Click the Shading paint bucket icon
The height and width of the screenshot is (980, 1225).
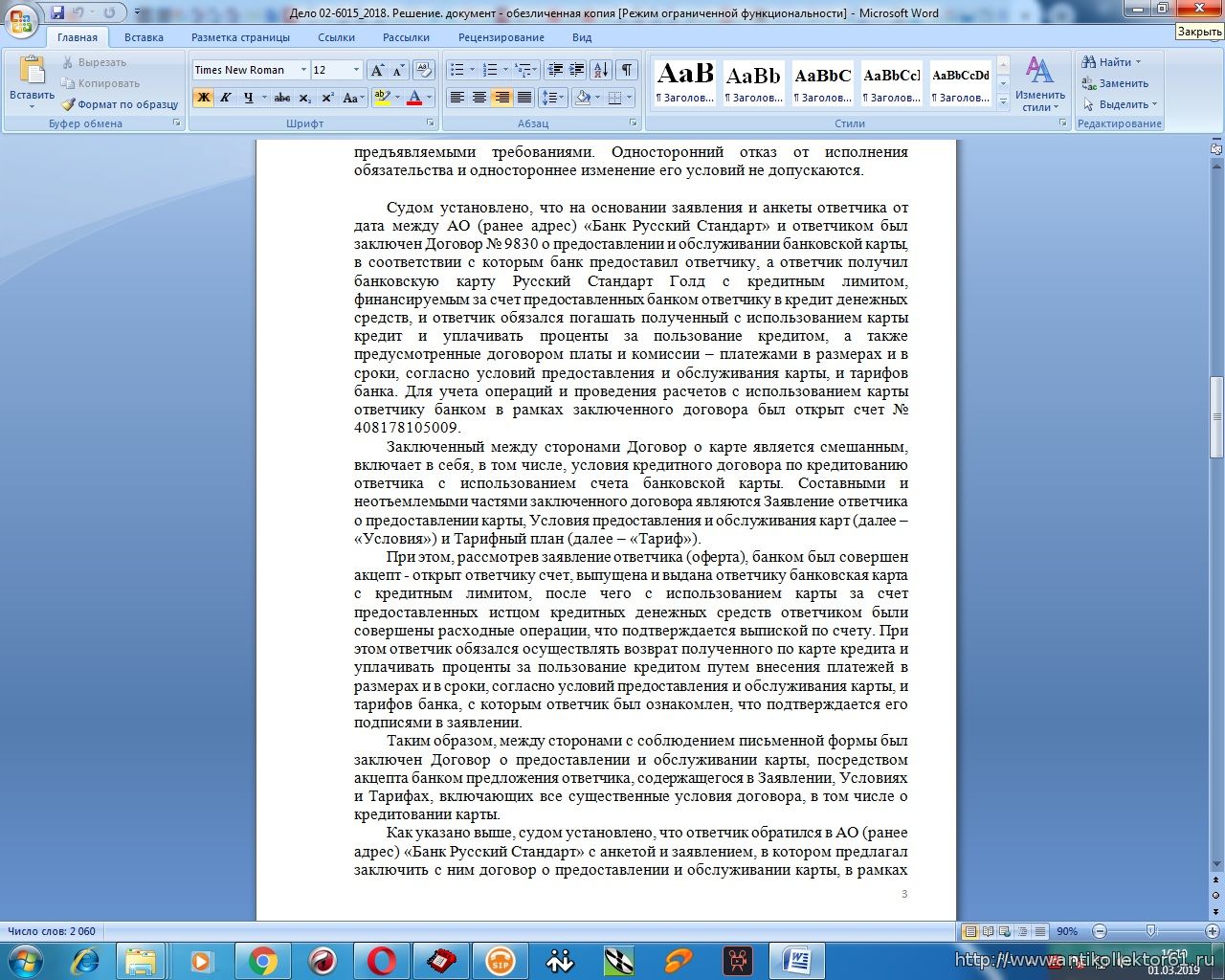[582, 98]
